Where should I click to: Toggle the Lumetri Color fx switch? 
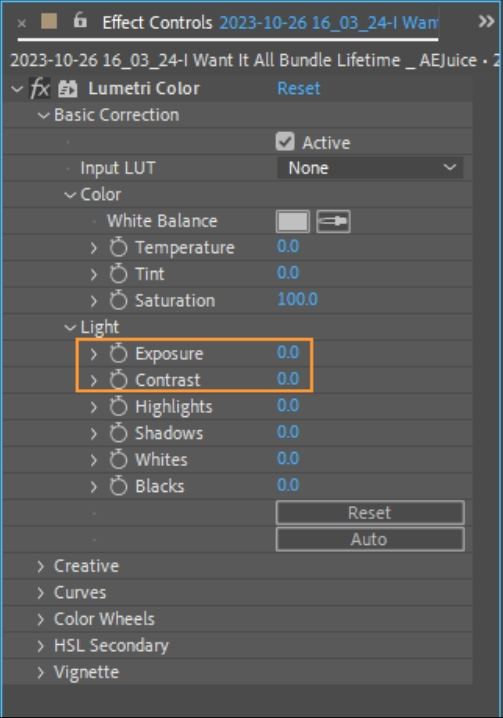[40, 88]
